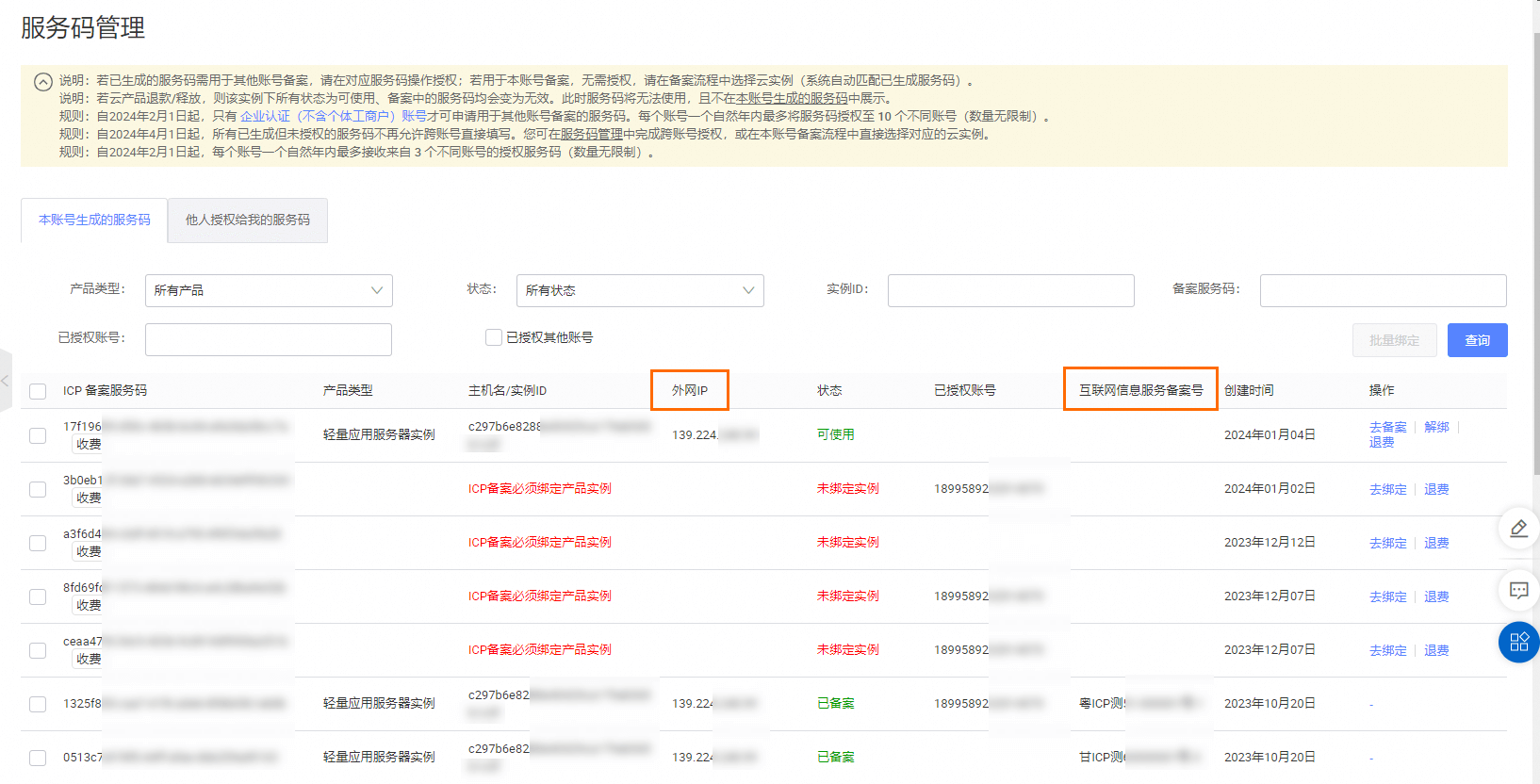Click 退费 for the 17f196 row

click(1382, 442)
